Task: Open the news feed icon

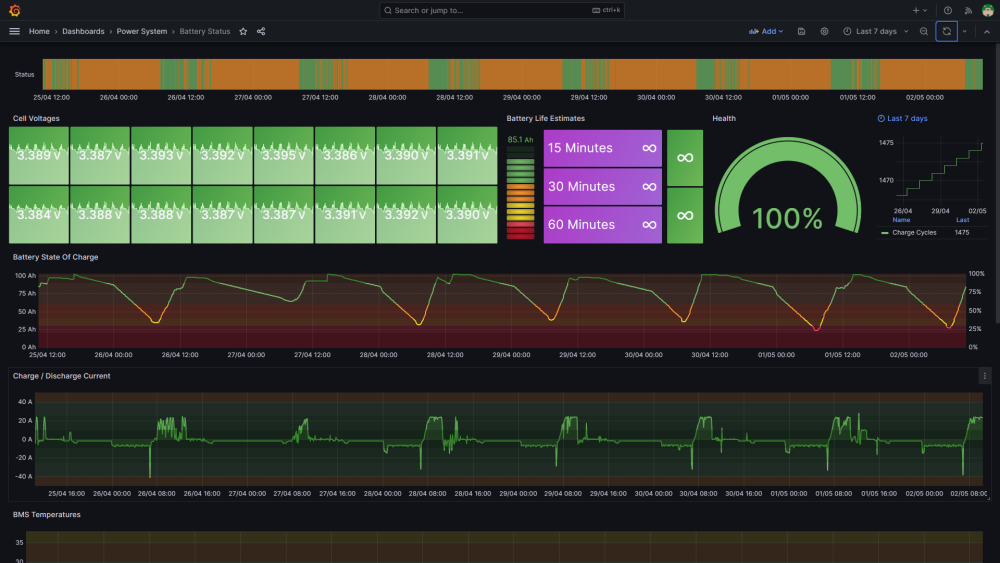Action: coord(968,10)
